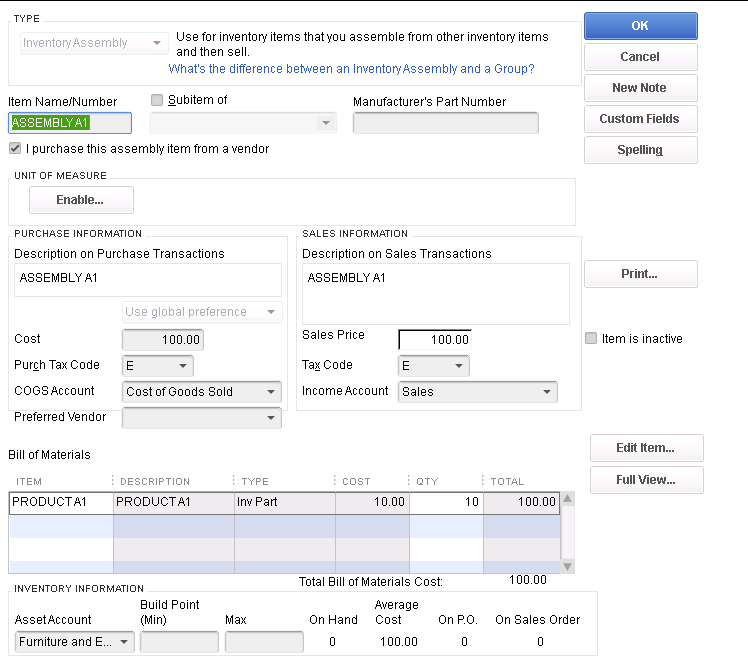Click the OK button
Screen dimensions: 748x670
click(x=640, y=26)
